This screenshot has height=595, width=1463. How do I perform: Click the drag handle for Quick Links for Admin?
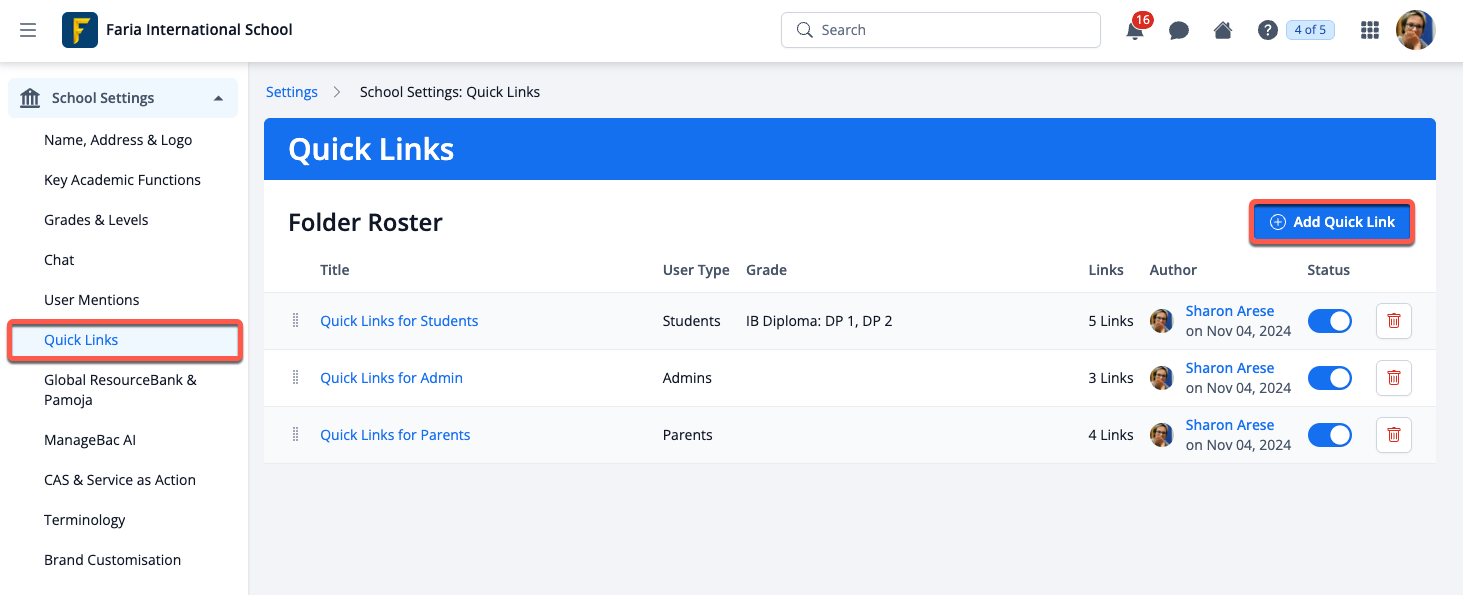click(x=295, y=377)
